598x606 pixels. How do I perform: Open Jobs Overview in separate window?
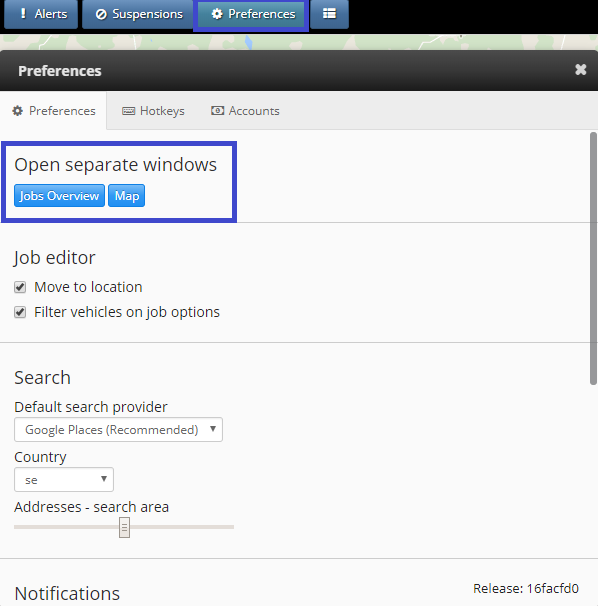pyautogui.click(x=60, y=196)
